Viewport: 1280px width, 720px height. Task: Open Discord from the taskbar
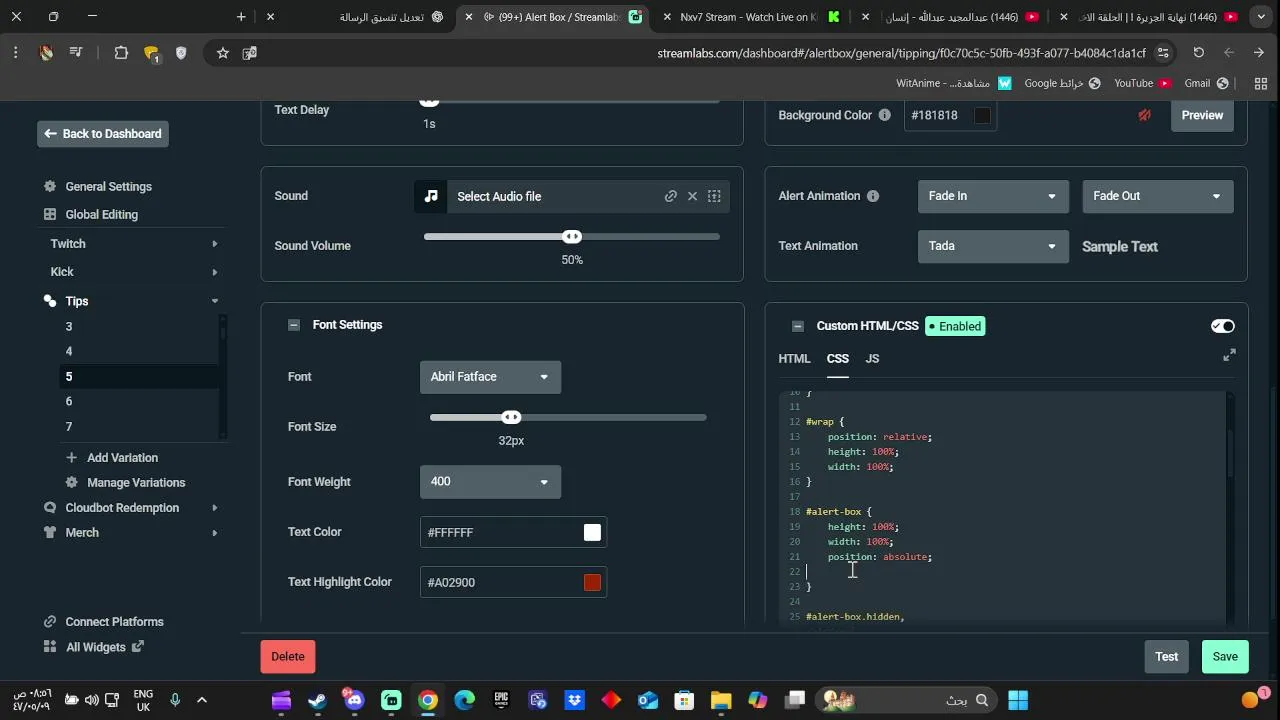point(354,700)
